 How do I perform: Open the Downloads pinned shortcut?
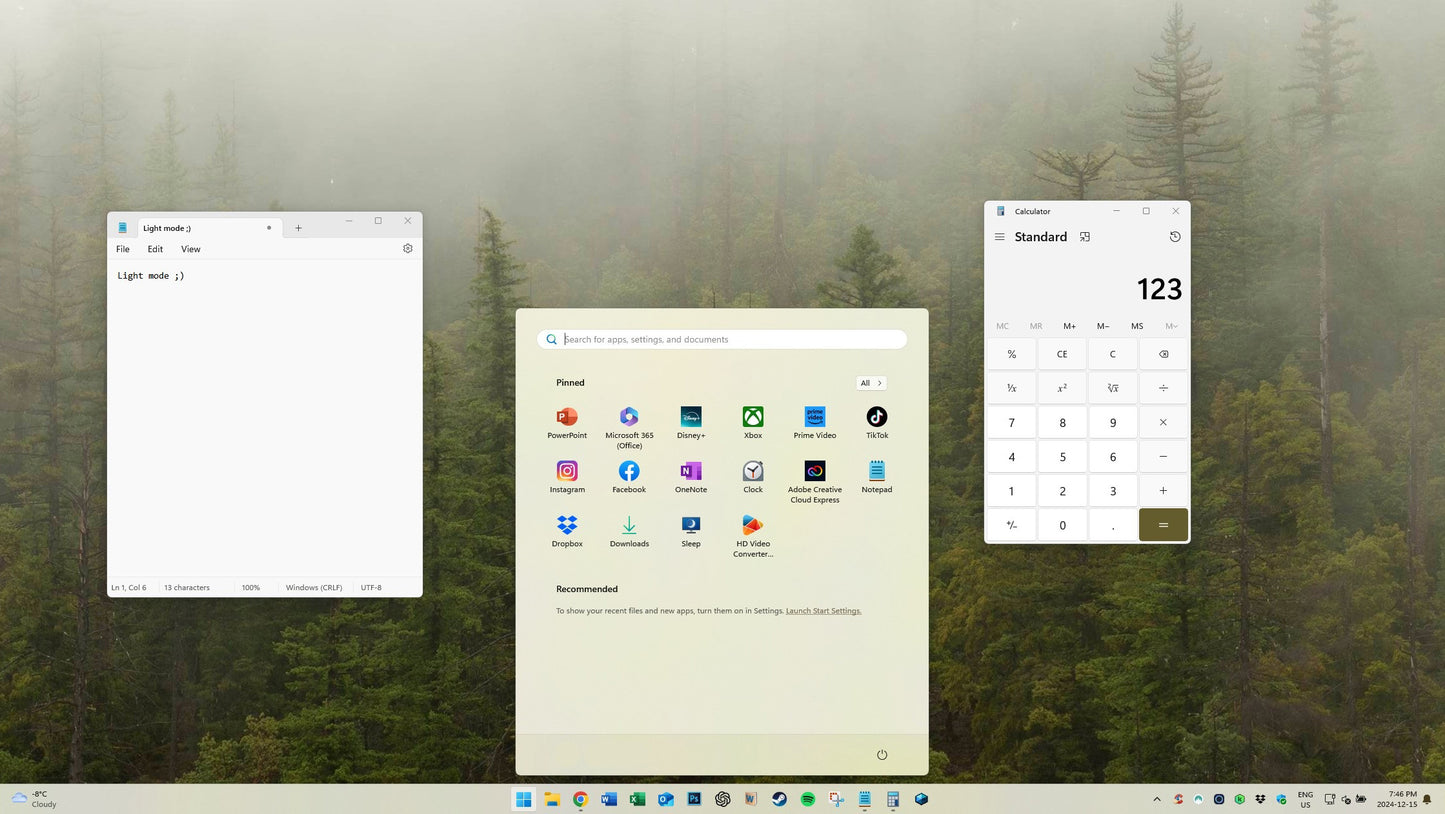629,530
